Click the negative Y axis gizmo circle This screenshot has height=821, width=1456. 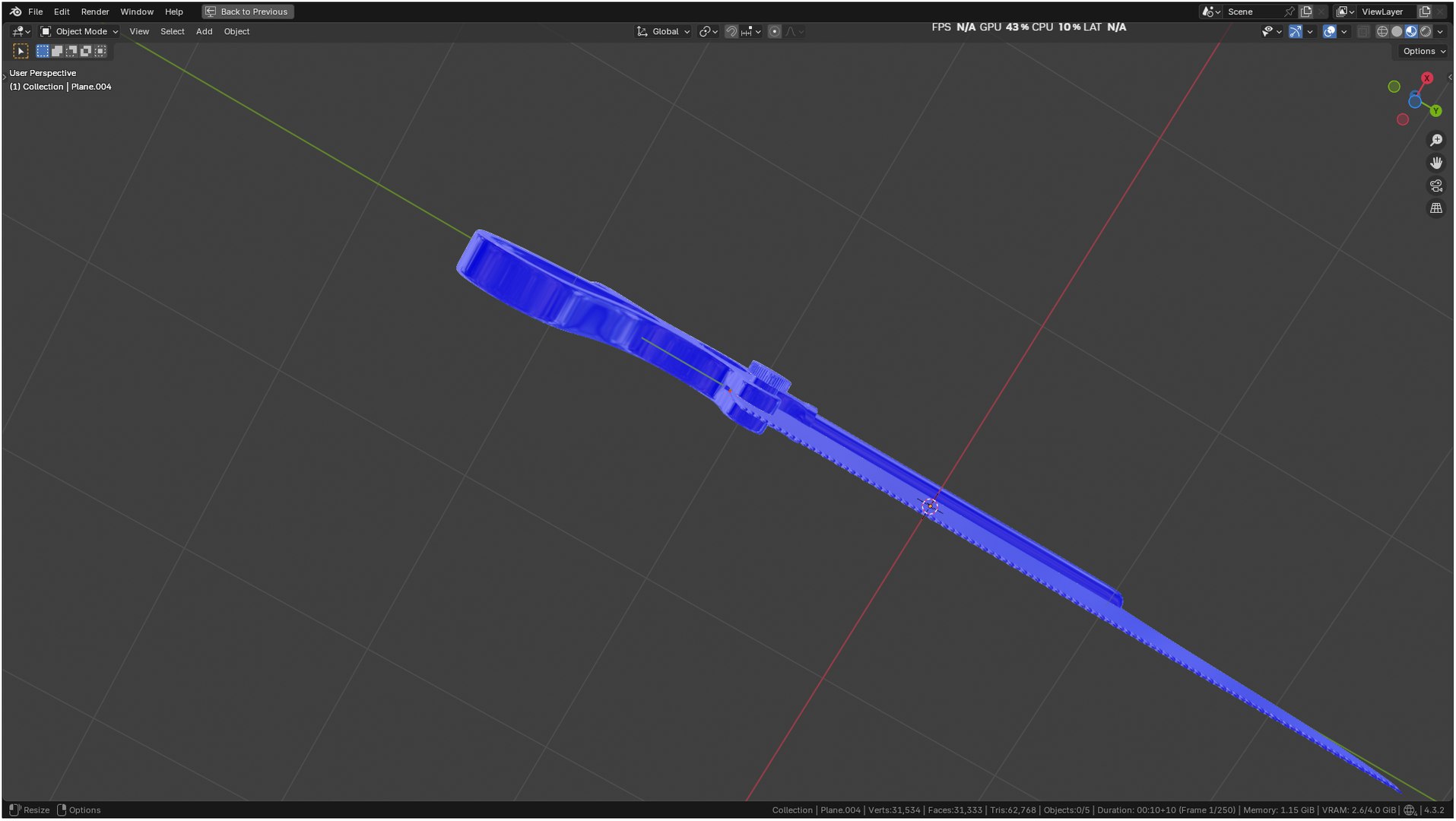pyautogui.click(x=1394, y=87)
